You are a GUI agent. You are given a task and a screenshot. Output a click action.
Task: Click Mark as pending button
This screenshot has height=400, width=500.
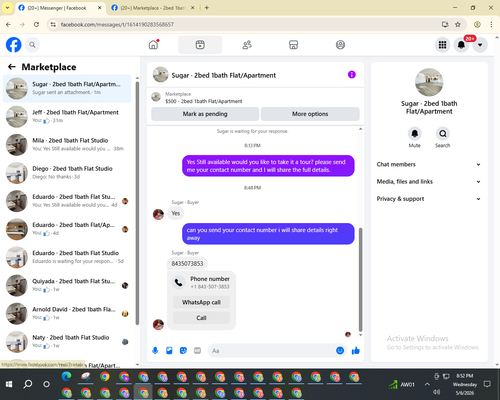point(205,114)
